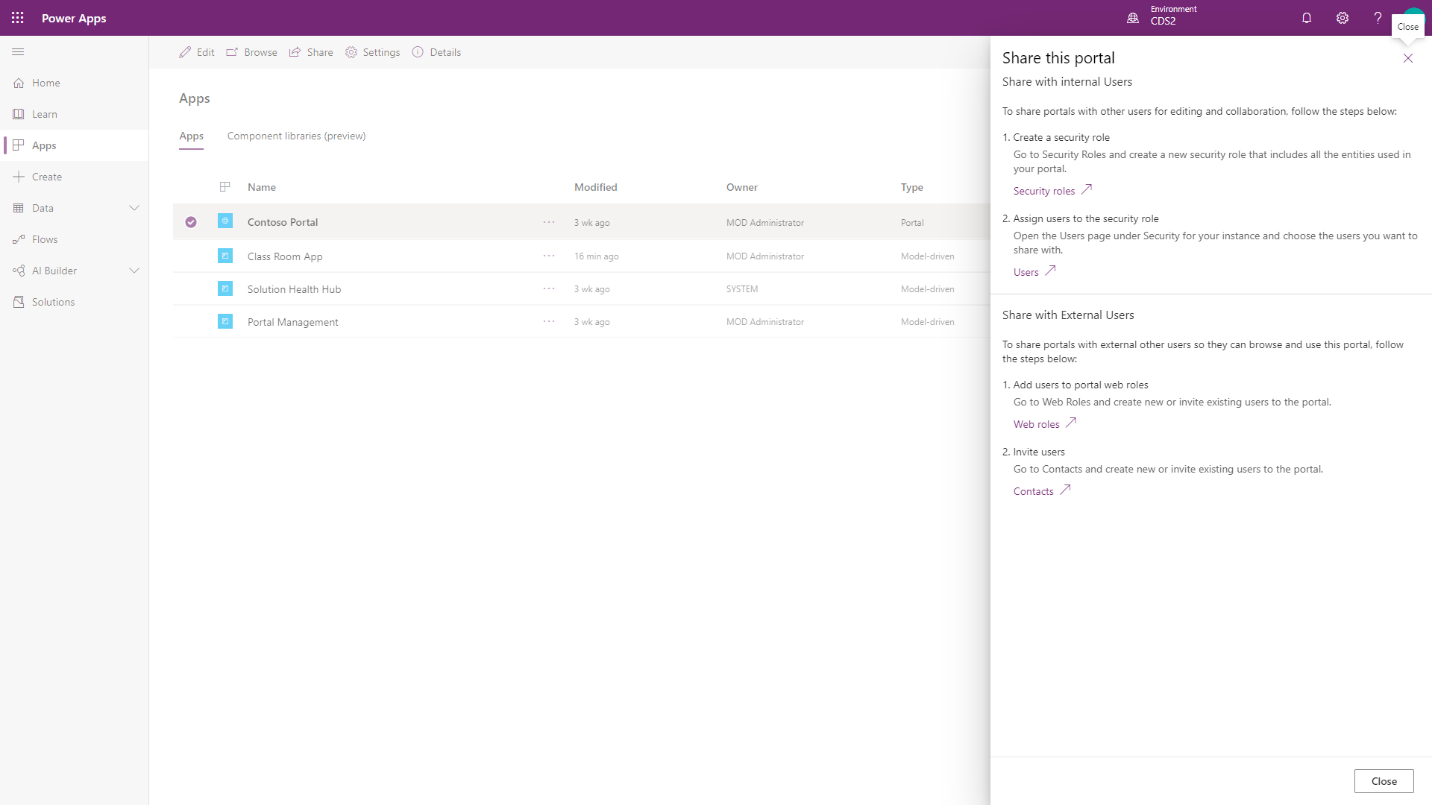This screenshot has height=805, width=1432.
Task: Click the Portal Management app icon
Action: [x=225, y=322]
